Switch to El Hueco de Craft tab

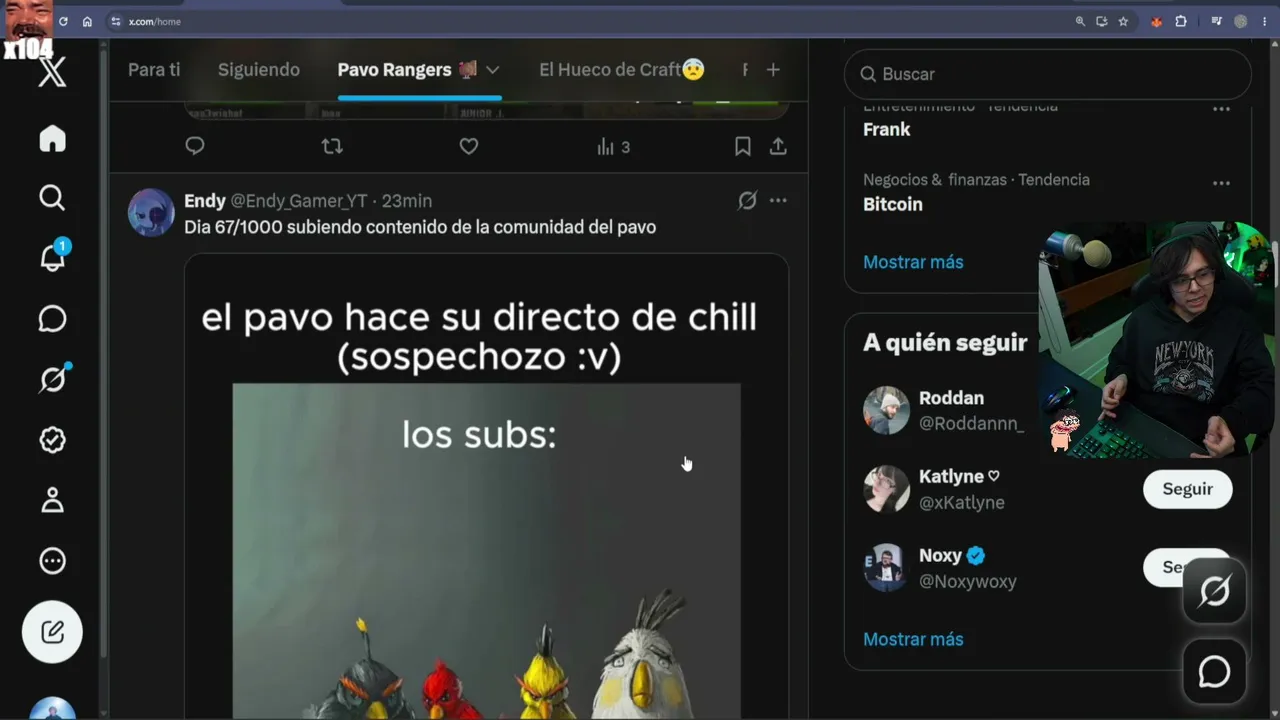click(x=622, y=70)
